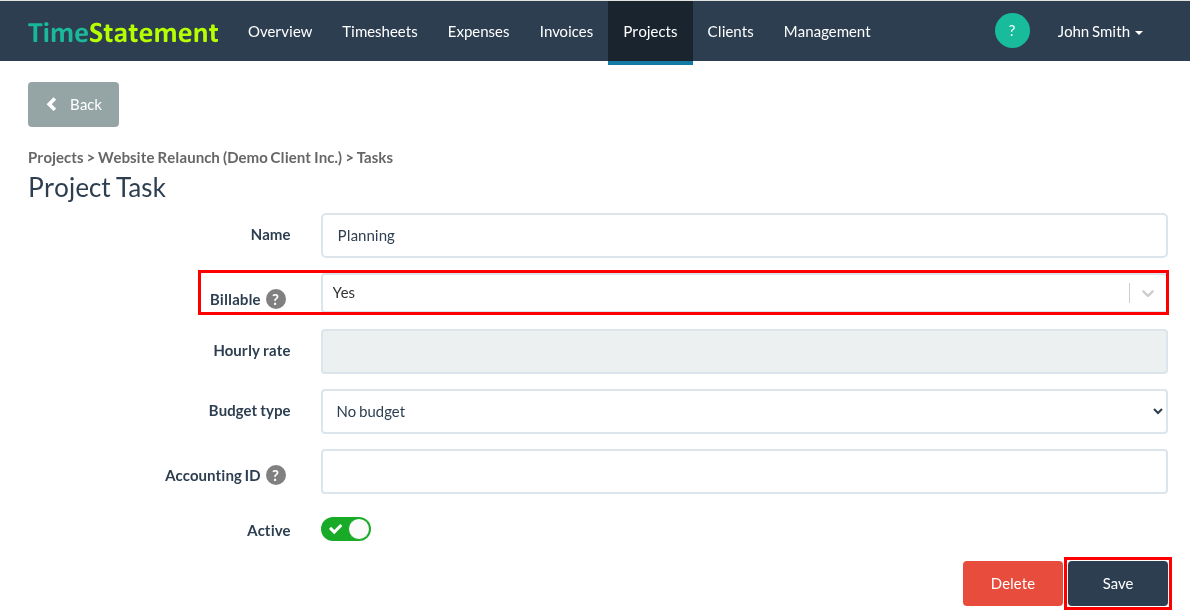
Task: Switch to the Expenses tab
Action: click(x=478, y=32)
